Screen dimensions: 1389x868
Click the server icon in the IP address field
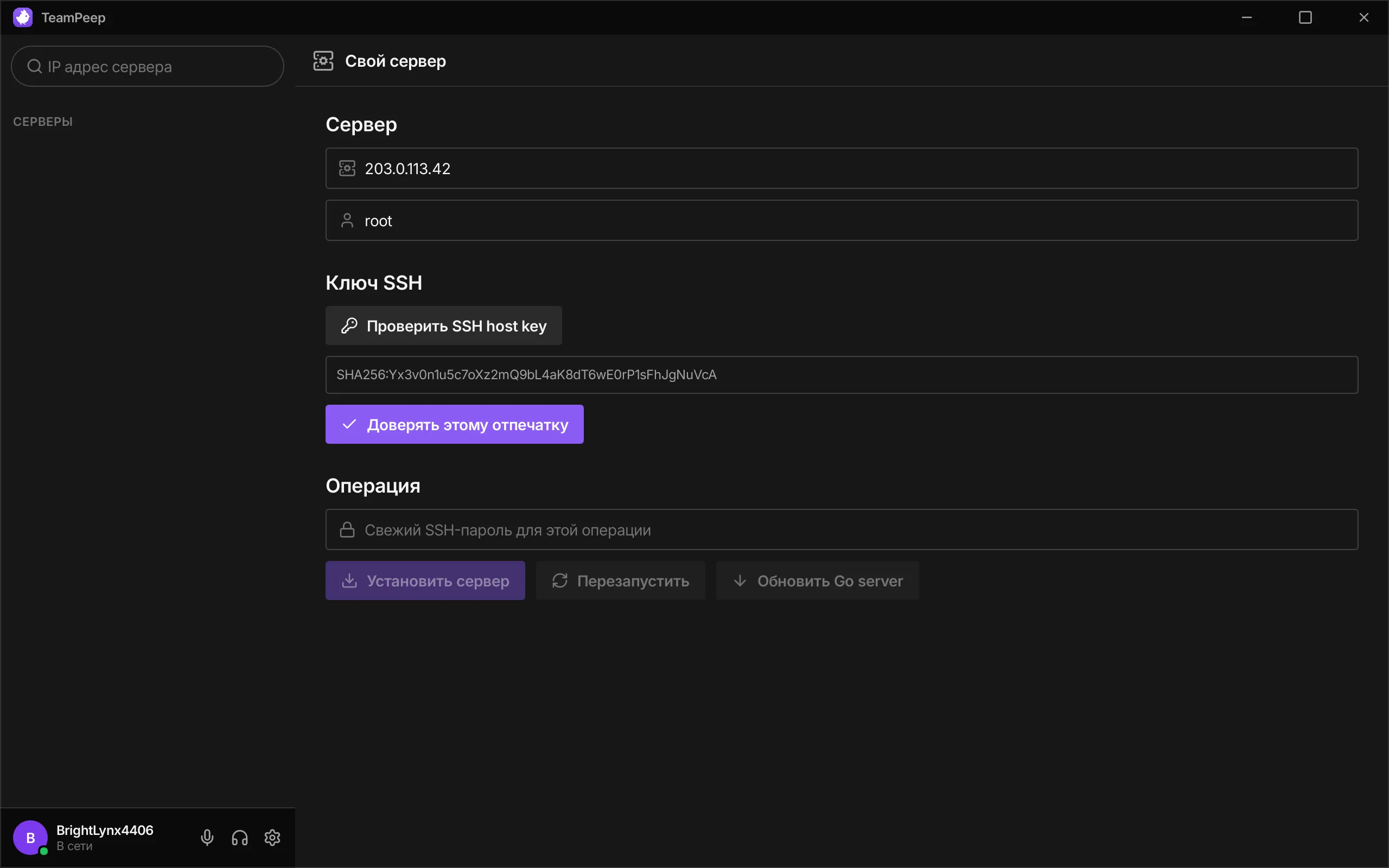pos(347,168)
